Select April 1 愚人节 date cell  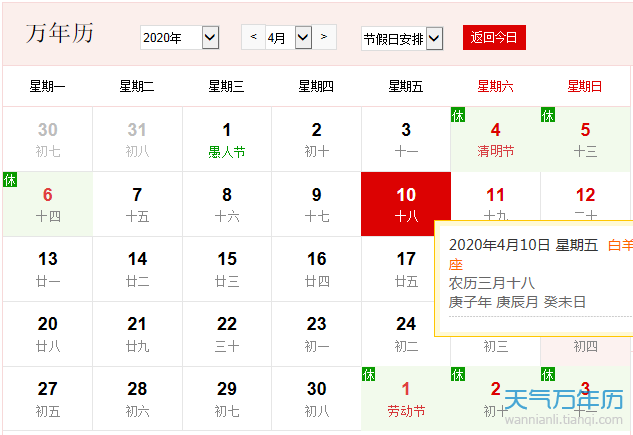tap(227, 139)
